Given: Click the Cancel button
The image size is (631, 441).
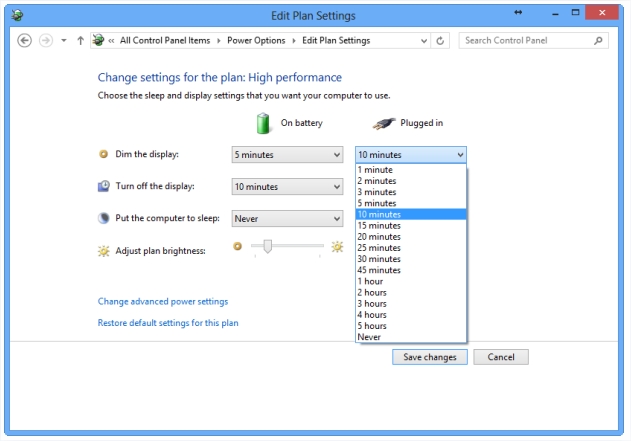Looking at the screenshot, I should point(501,357).
